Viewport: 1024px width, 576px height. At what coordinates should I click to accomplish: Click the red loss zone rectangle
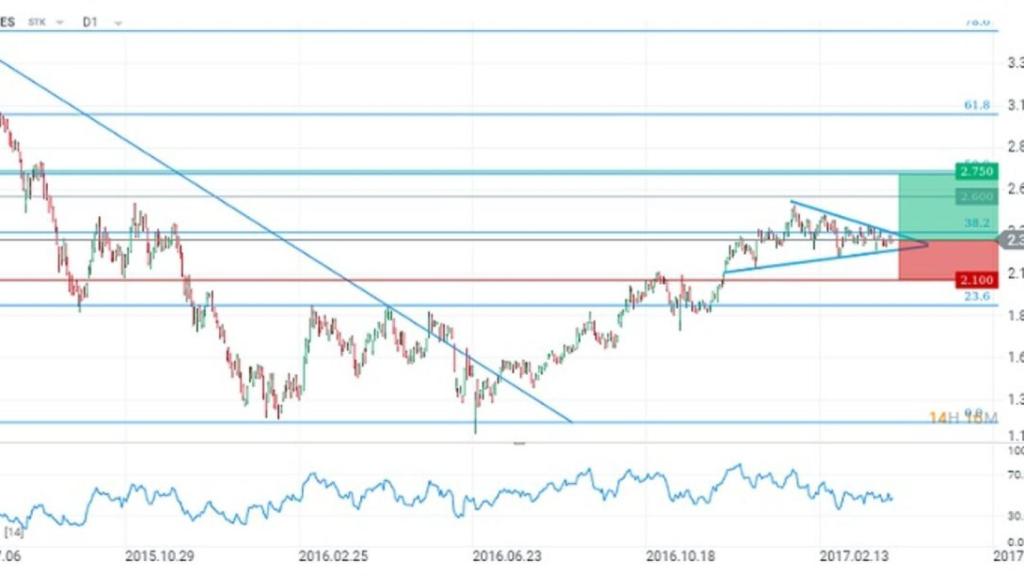pos(928,260)
